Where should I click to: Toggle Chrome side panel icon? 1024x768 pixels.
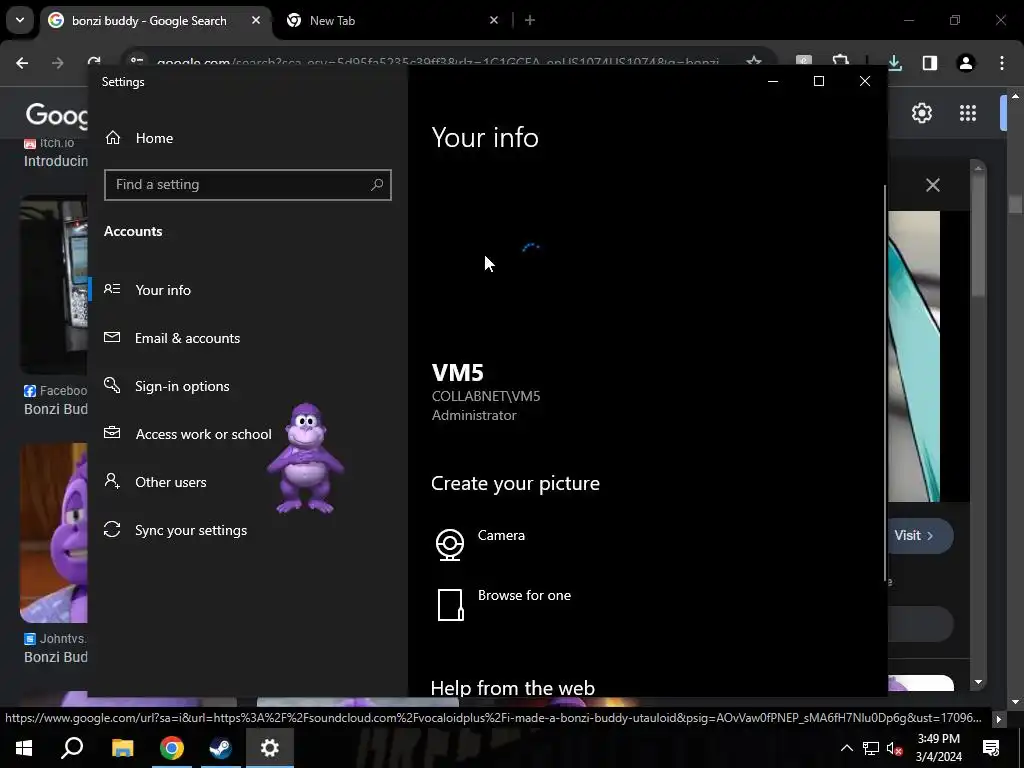pos(930,63)
